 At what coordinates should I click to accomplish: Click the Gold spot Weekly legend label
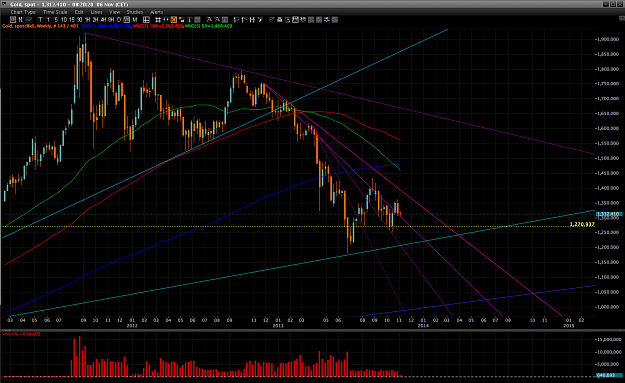coord(41,26)
